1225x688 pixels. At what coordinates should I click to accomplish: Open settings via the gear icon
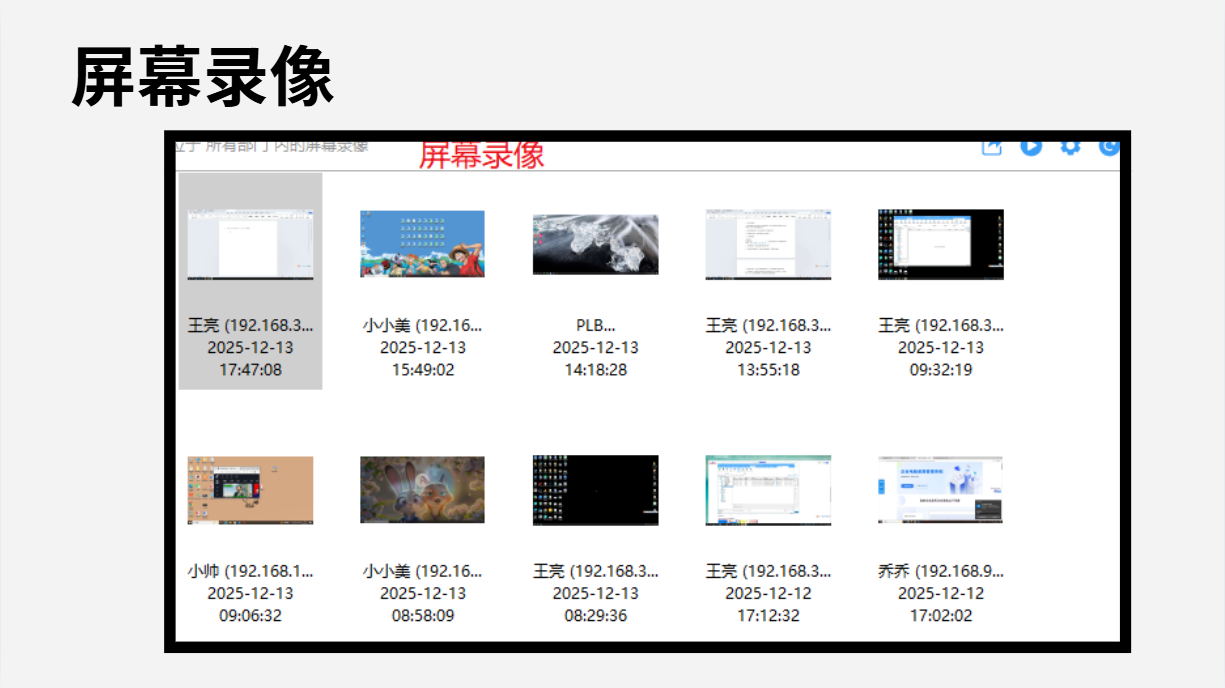1070,147
